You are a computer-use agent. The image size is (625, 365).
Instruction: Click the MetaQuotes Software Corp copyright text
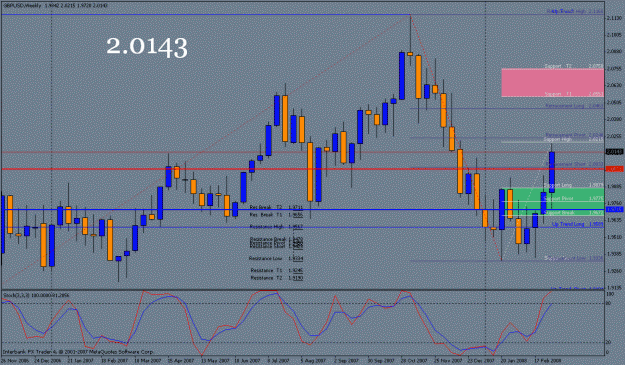78,352
